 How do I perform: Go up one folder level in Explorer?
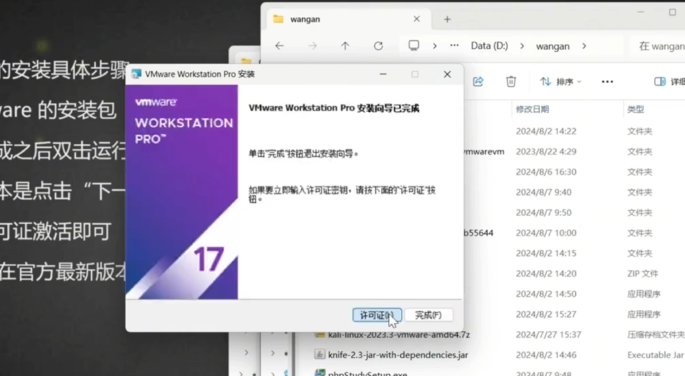(x=345, y=46)
